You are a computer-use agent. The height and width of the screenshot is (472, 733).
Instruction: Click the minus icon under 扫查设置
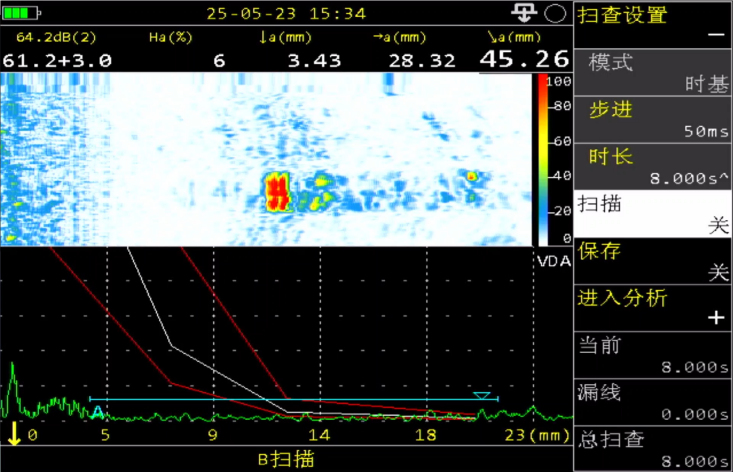click(x=715, y=34)
